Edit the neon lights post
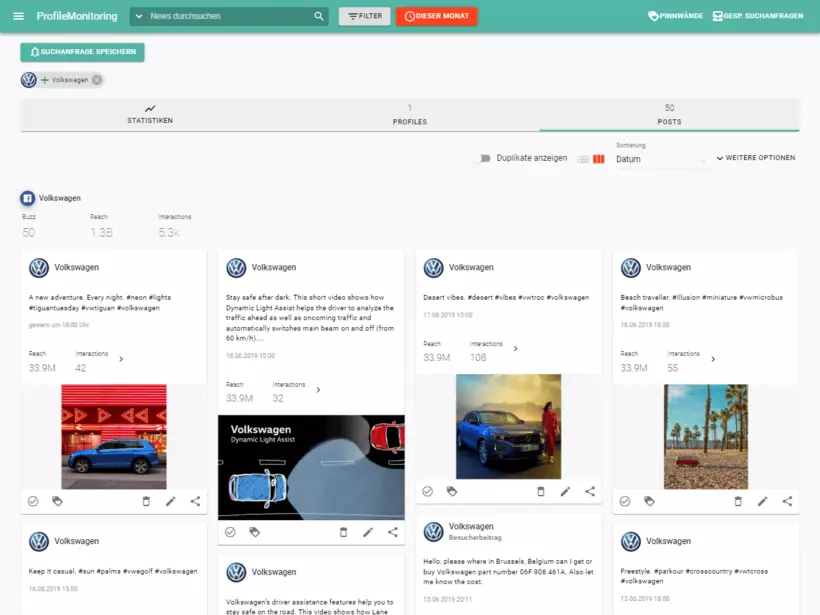Screen dimensions: 820x615 [x=170, y=502]
